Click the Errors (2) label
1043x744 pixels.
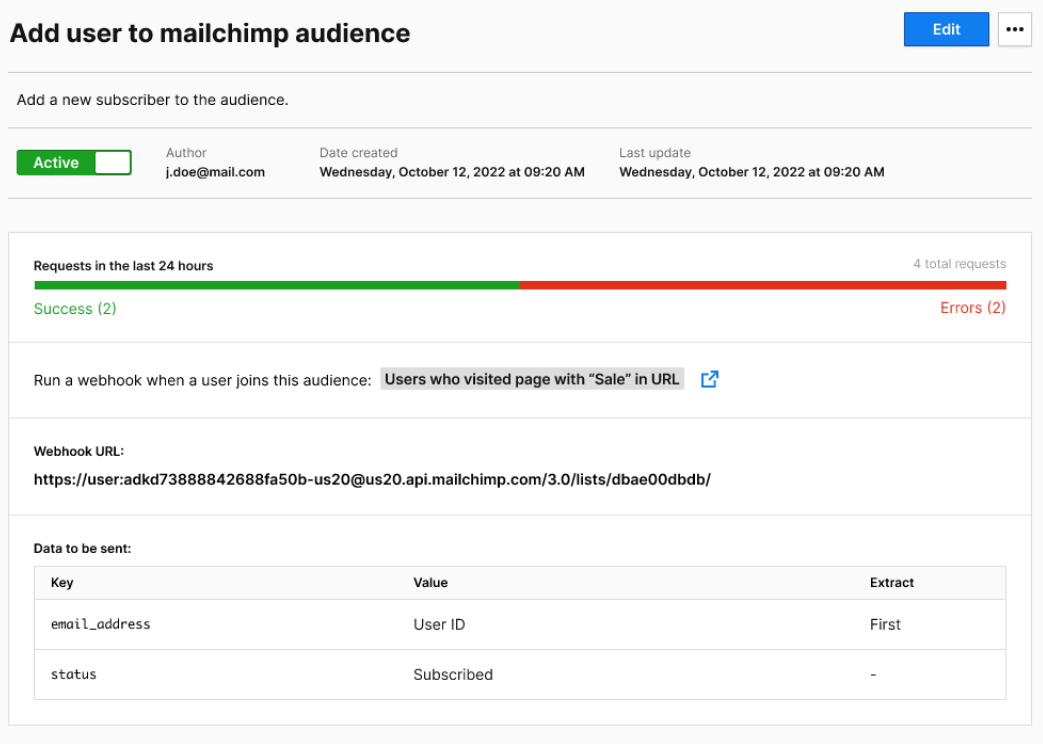tap(972, 308)
